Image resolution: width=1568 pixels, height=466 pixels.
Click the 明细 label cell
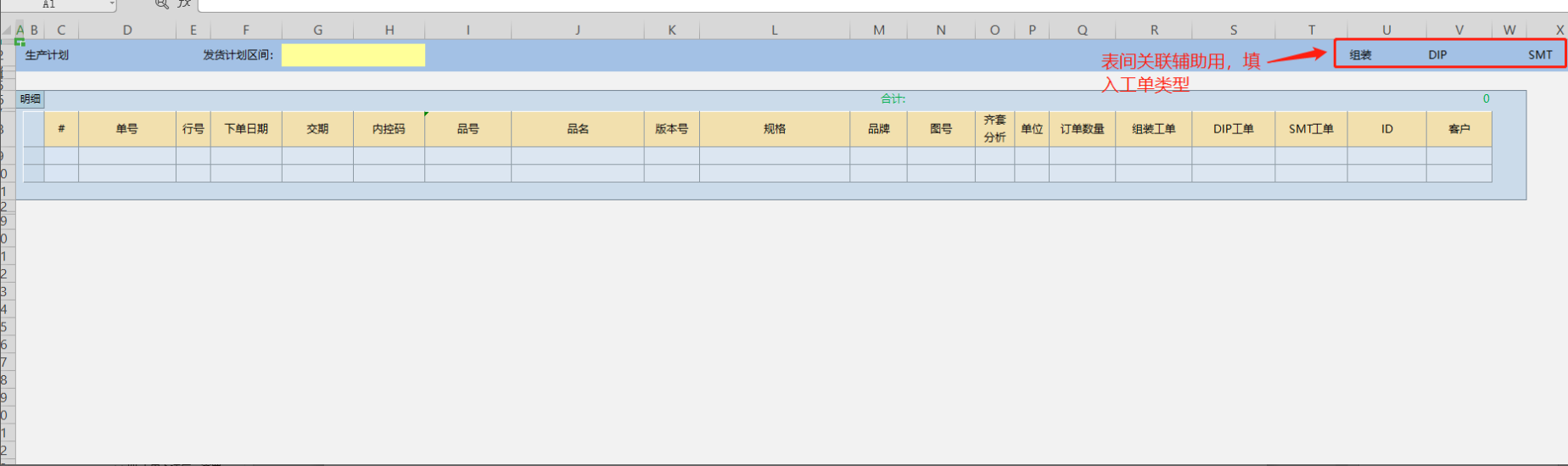[x=31, y=99]
